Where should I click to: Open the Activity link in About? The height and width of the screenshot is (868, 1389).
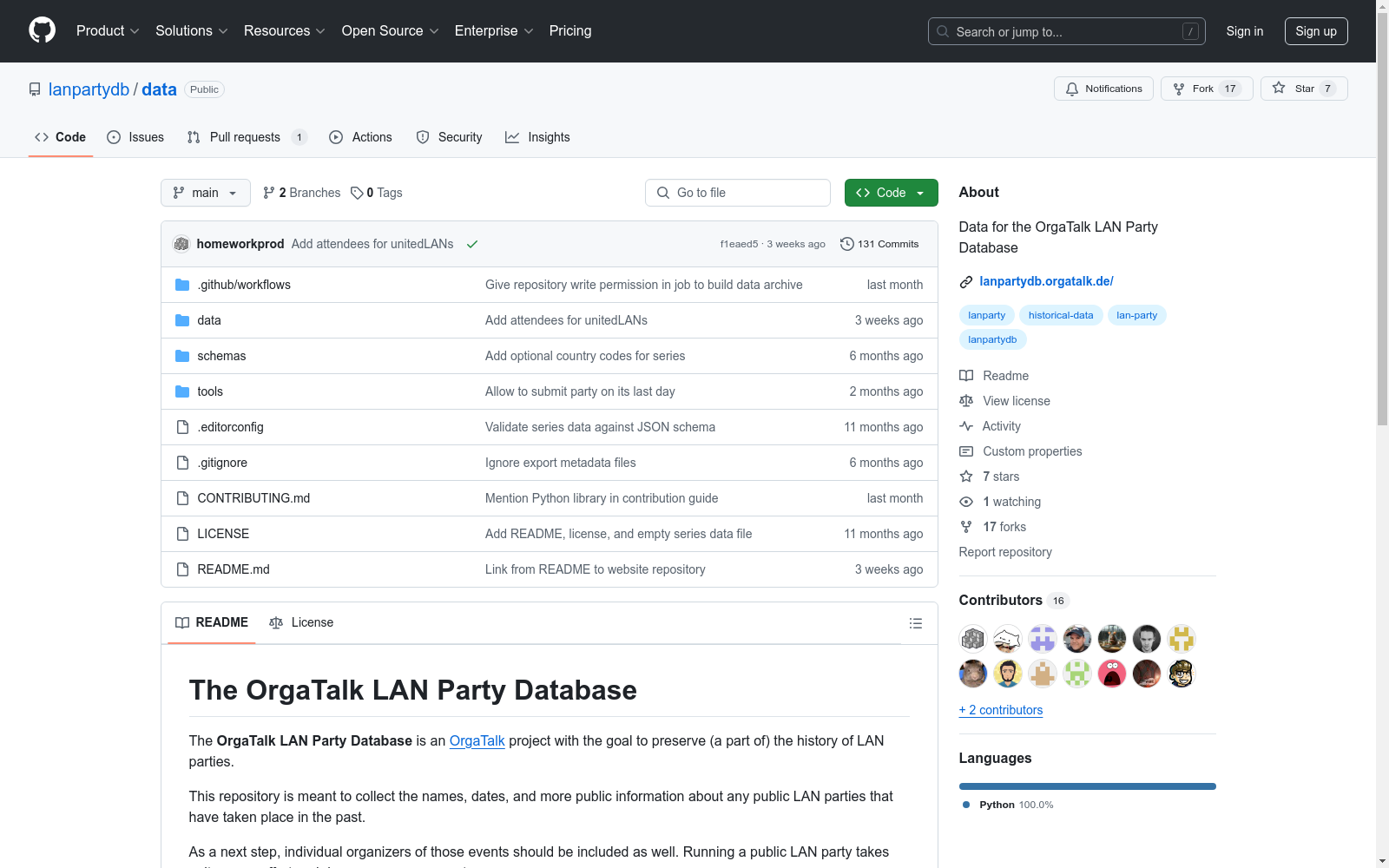pyautogui.click(x=990, y=426)
